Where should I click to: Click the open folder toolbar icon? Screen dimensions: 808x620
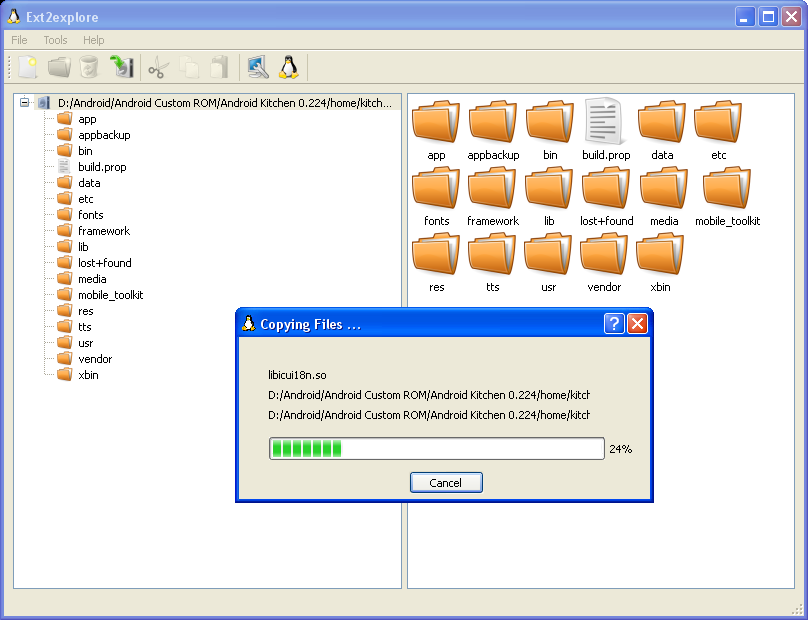[59, 67]
